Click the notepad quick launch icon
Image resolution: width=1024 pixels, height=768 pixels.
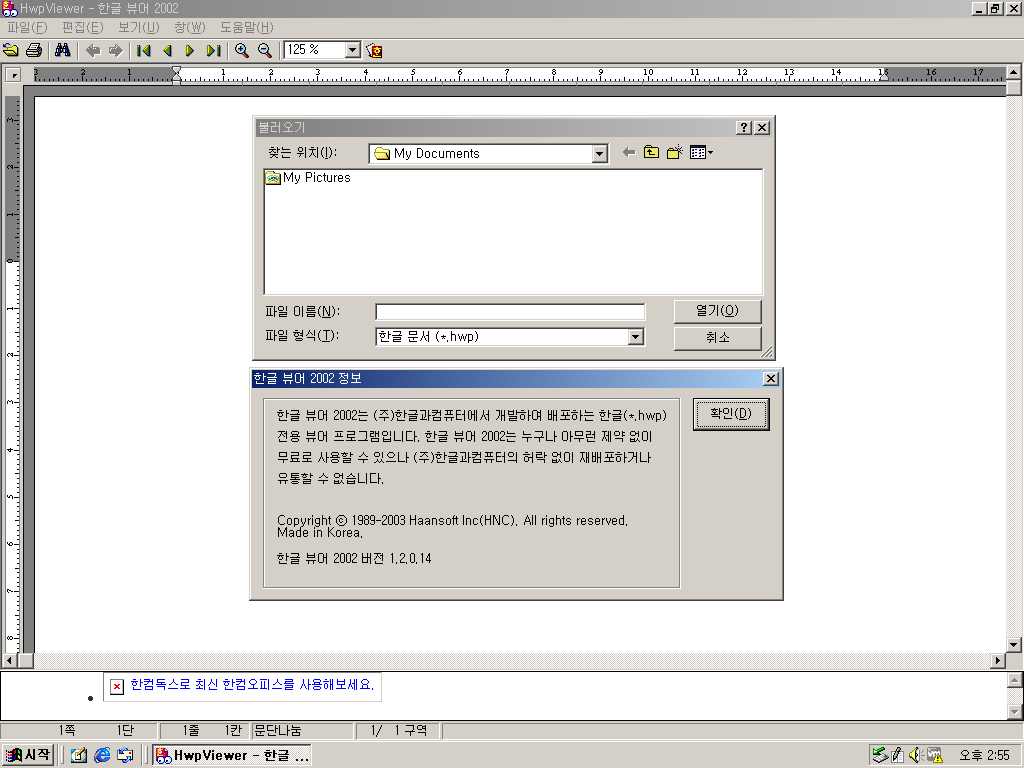[x=79, y=756]
